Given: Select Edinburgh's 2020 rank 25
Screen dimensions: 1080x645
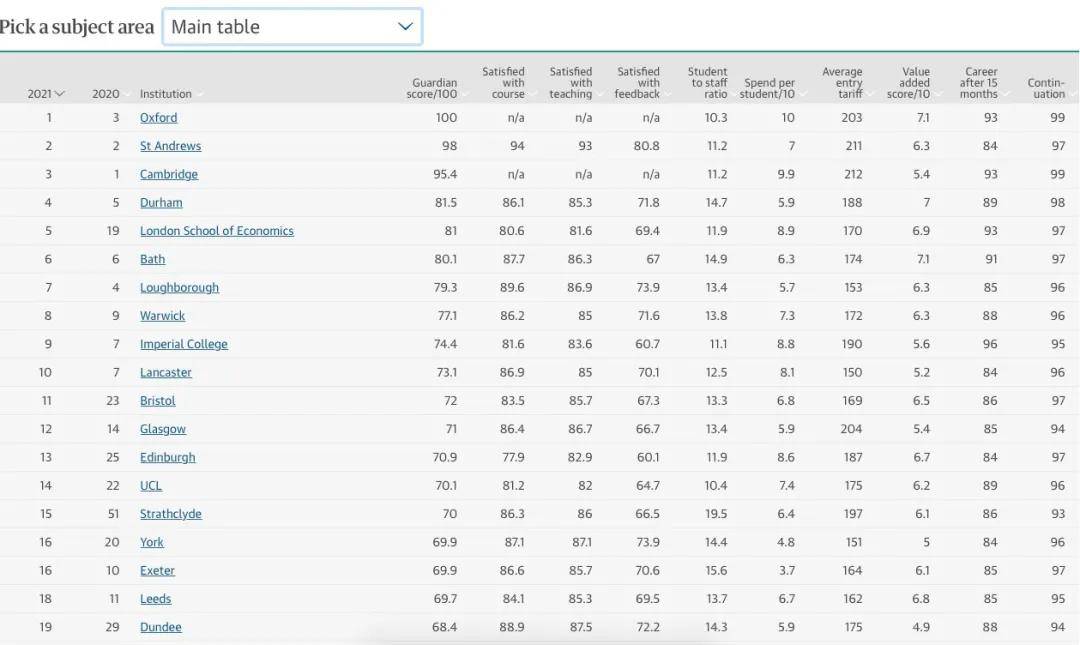Looking at the screenshot, I should [112, 457].
